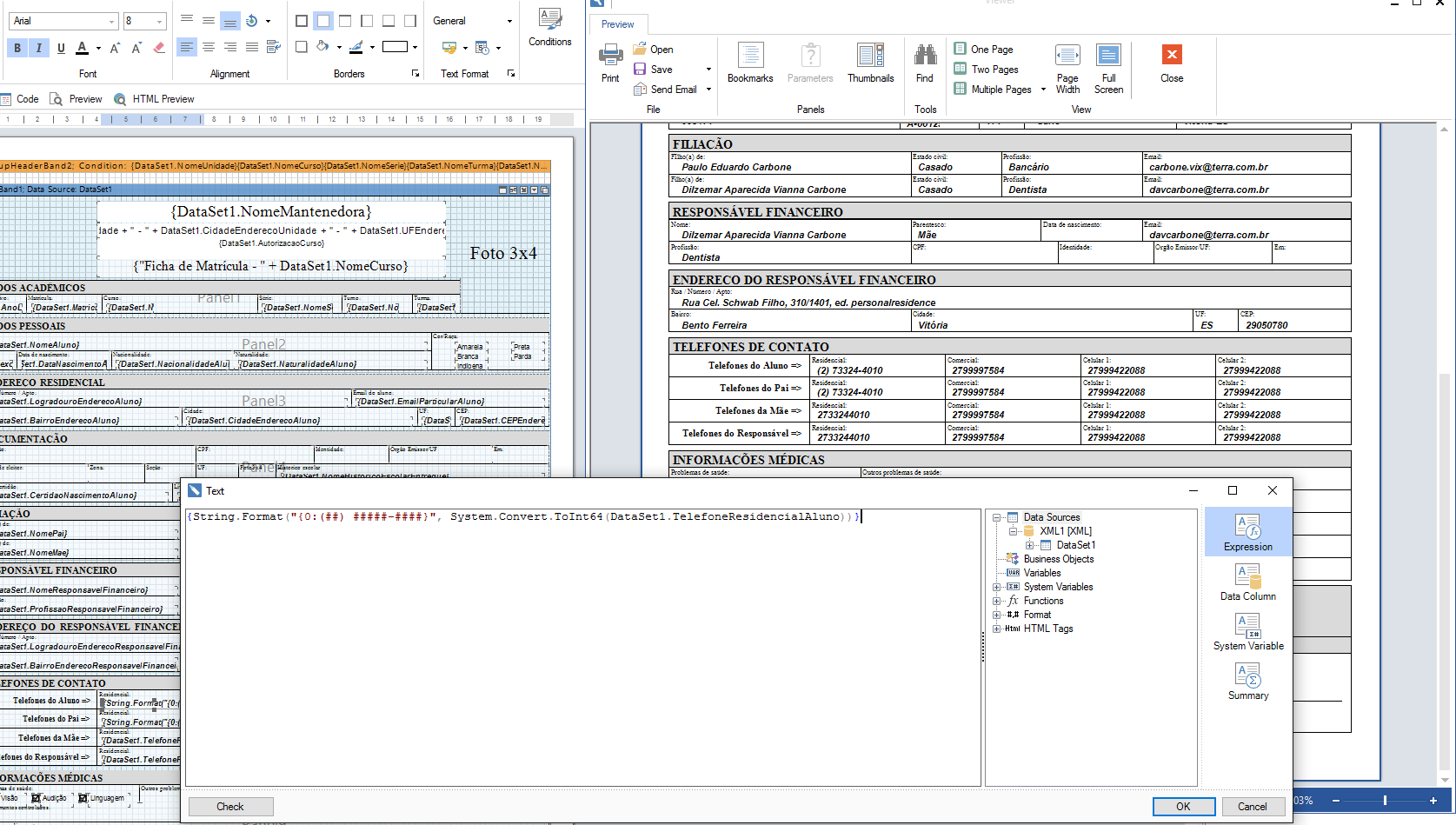
Task: Print the report from viewer
Action: [610, 63]
